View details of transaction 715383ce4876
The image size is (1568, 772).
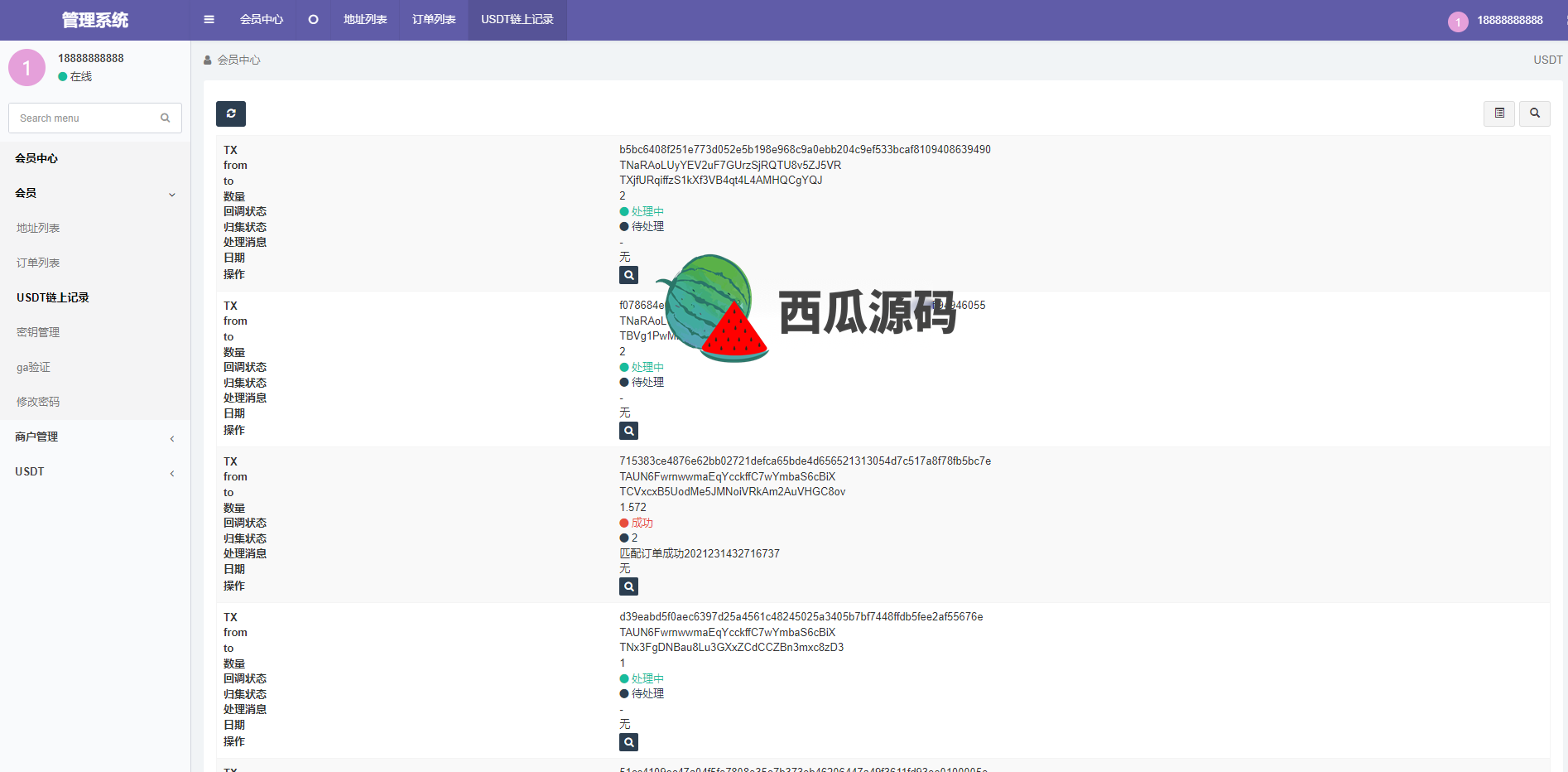click(629, 586)
